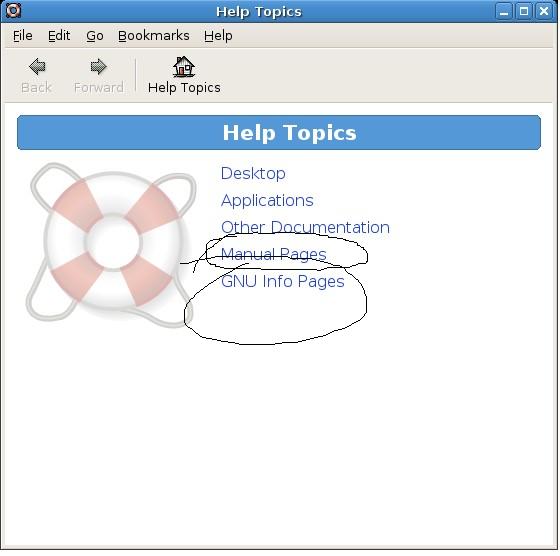Open the Other Documentation link

305,227
